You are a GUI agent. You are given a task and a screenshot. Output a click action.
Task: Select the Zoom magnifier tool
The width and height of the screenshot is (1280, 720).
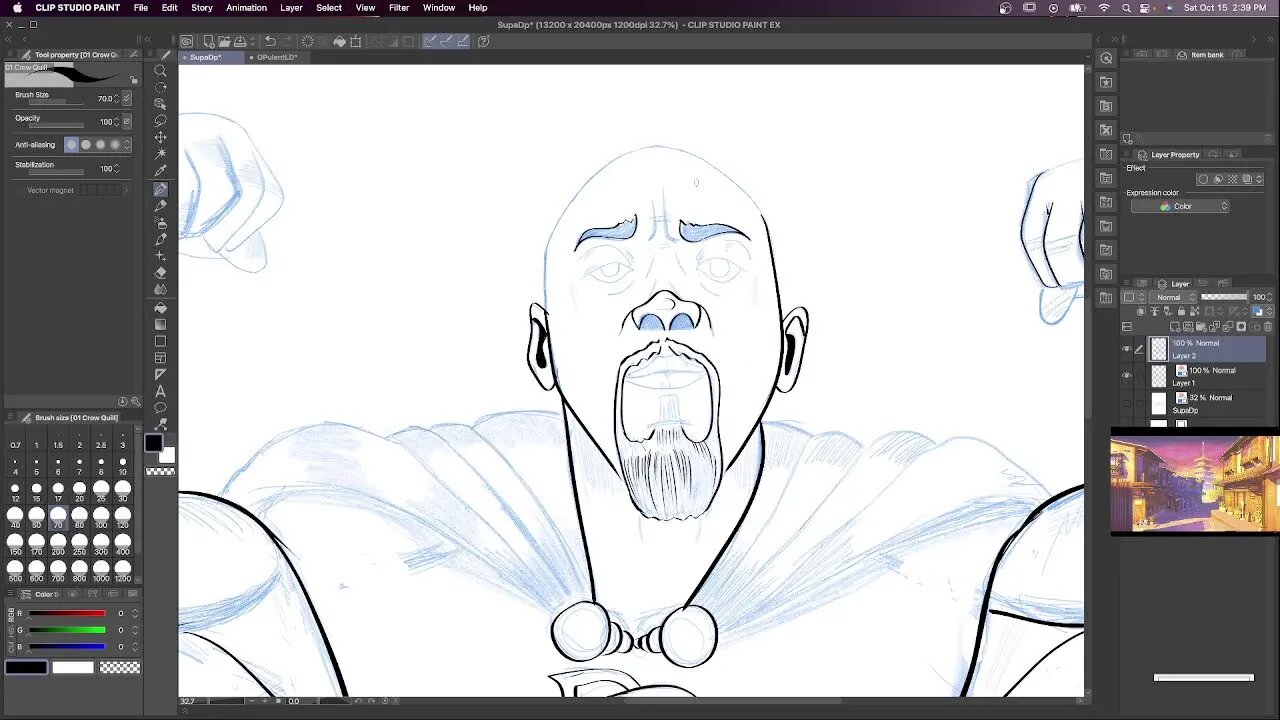[x=160, y=70]
